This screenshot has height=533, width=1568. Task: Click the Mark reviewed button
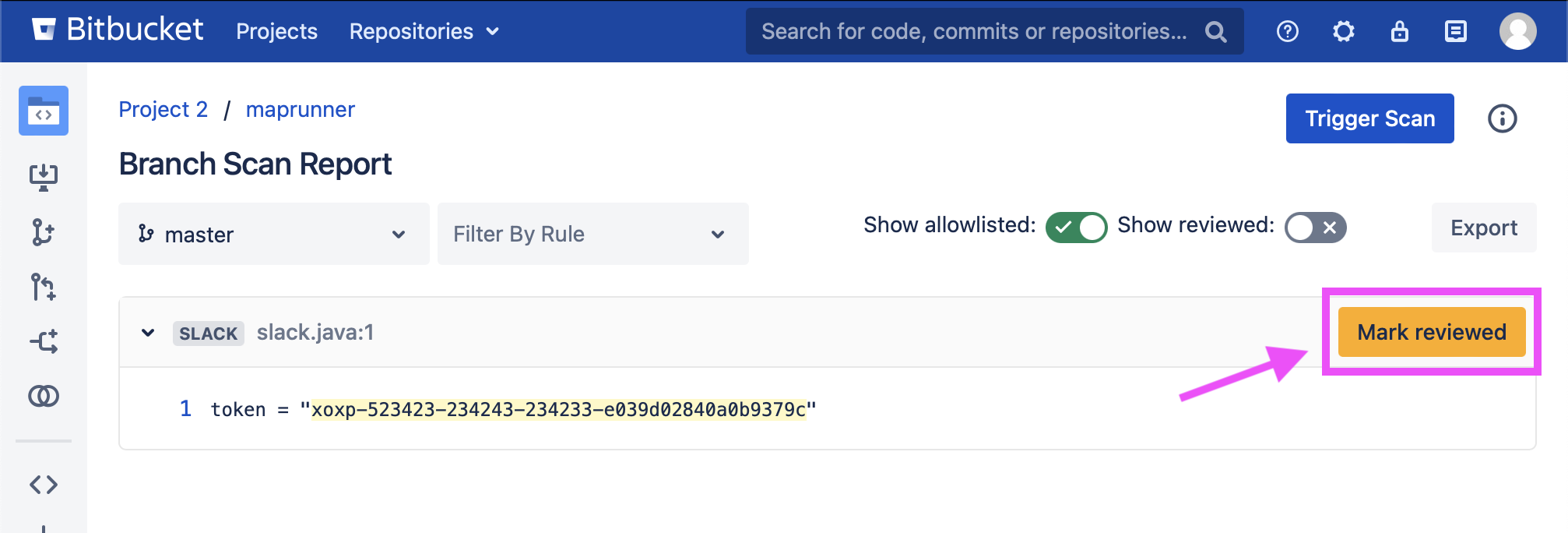tap(1431, 332)
